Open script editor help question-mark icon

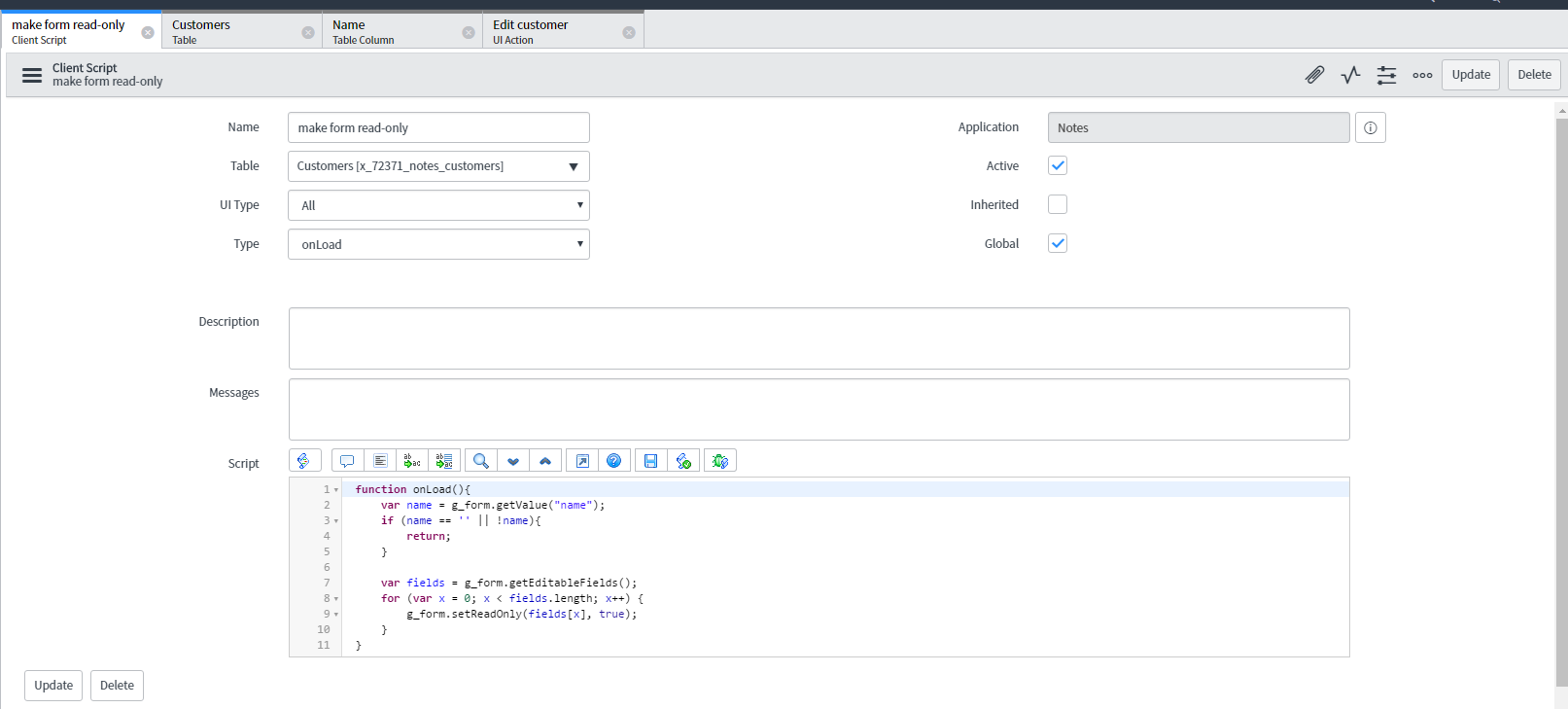pyautogui.click(x=614, y=461)
